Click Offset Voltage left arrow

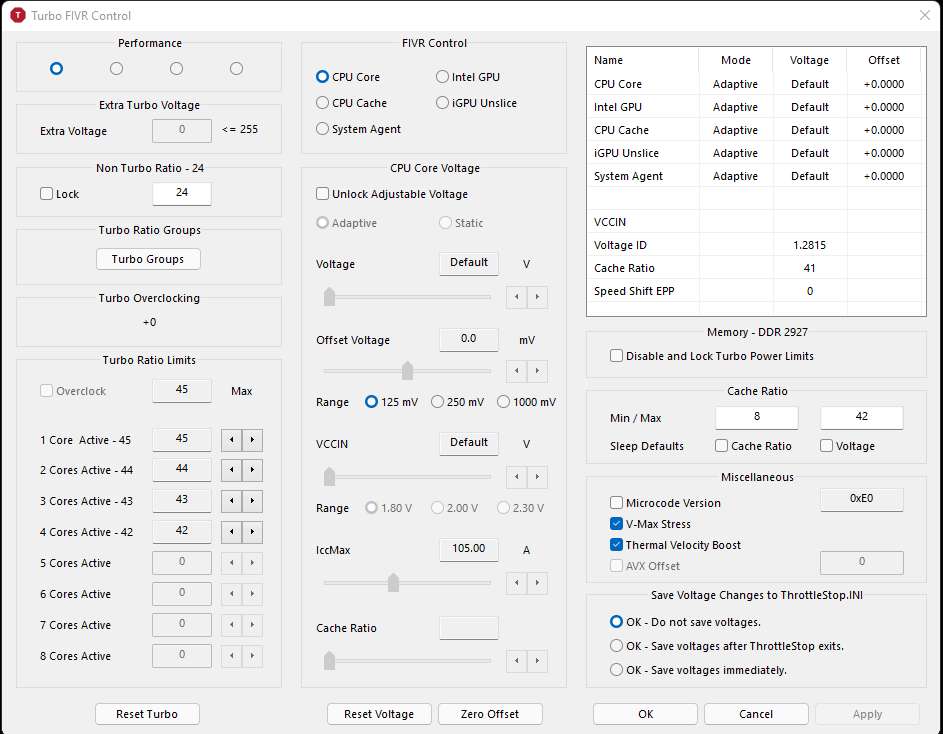pos(516,371)
